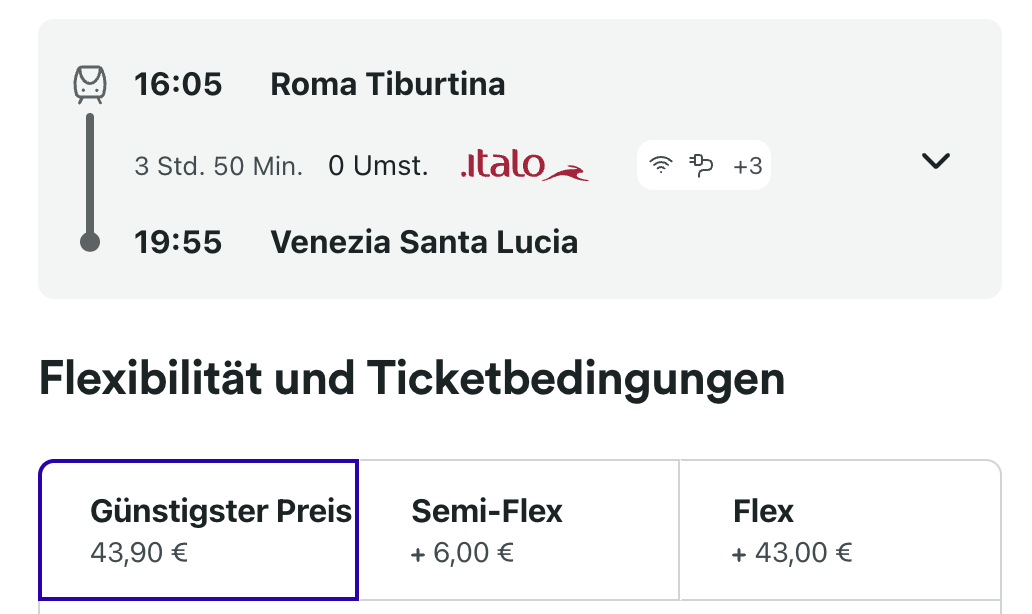1032x614 pixels.
Task: Click the Venezia Santa Lucia arrival station
Action: pyautogui.click(x=424, y=242)
